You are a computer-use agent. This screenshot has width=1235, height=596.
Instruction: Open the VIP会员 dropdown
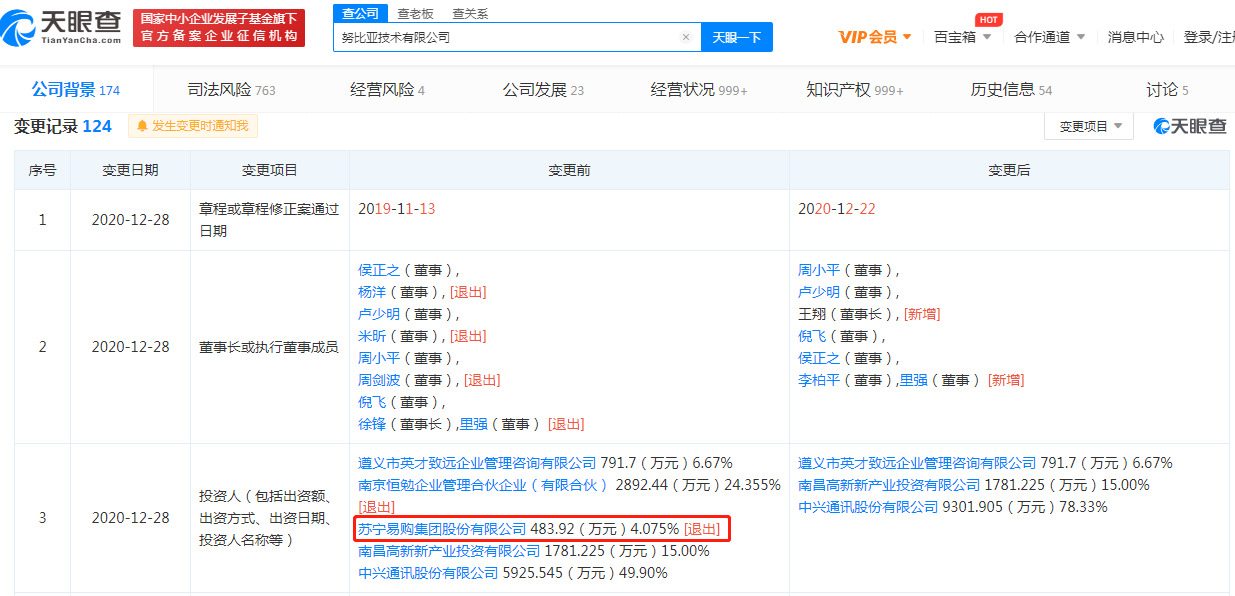[x=875, y=37]
